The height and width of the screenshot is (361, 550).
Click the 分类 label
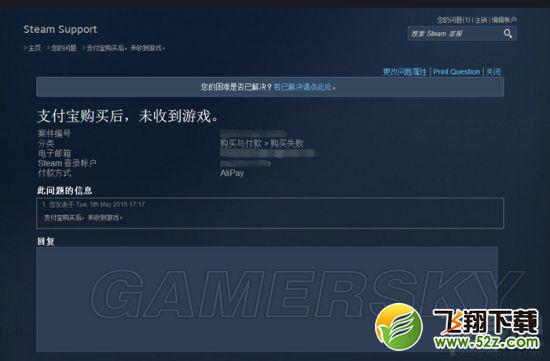[46, 143]
